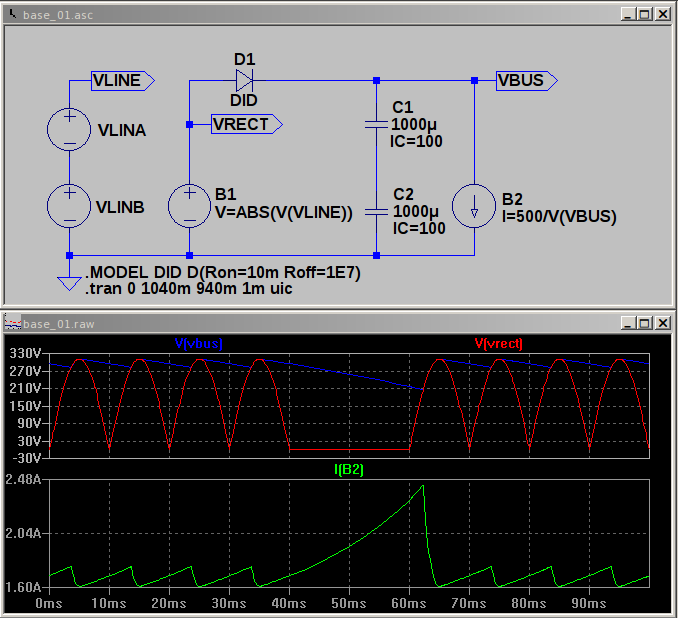Click the VLINA source name label
The width and height of the screenshot is (678, 618).
122,130
